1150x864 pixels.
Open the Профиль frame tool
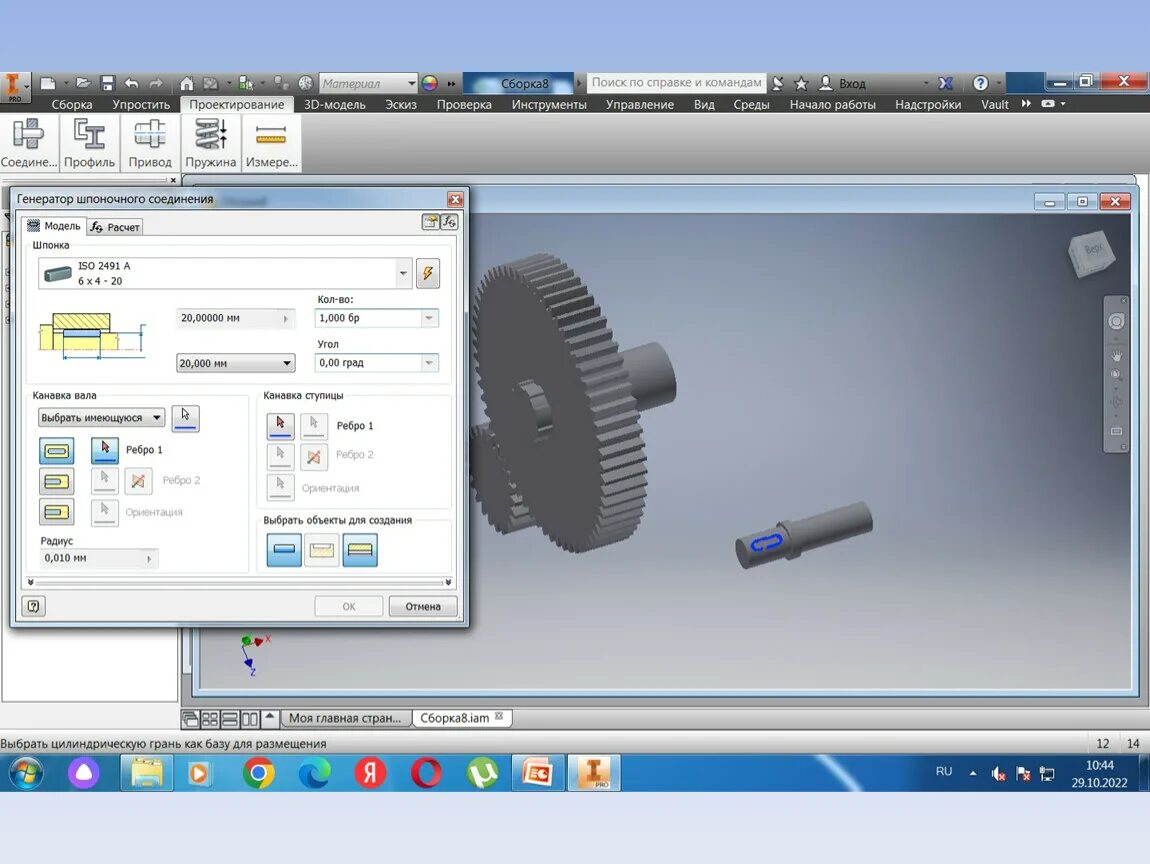pyautogui.click(x=89, y=144)
